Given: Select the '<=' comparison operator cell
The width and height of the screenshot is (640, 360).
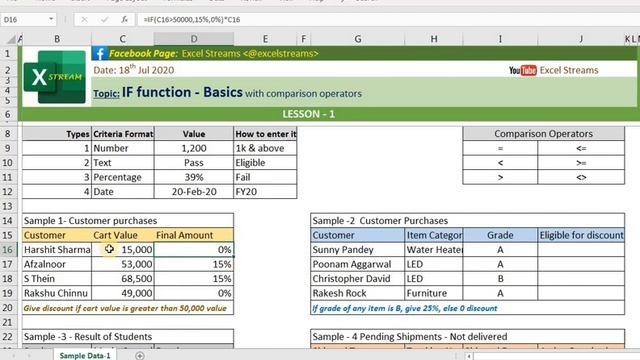Looking at the screenshot, I should coord(581,148).
